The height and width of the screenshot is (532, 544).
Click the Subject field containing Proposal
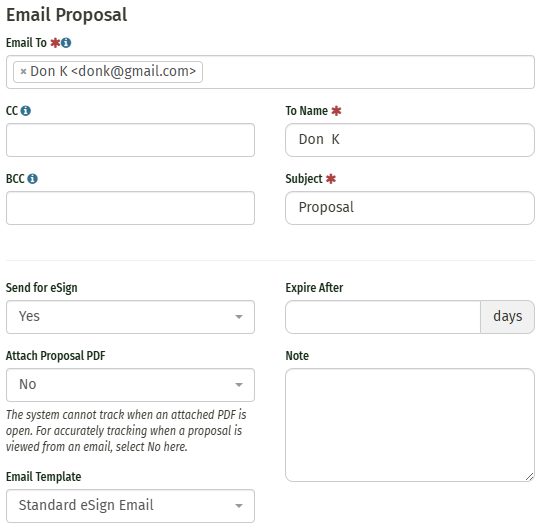(x=410, y=208)
